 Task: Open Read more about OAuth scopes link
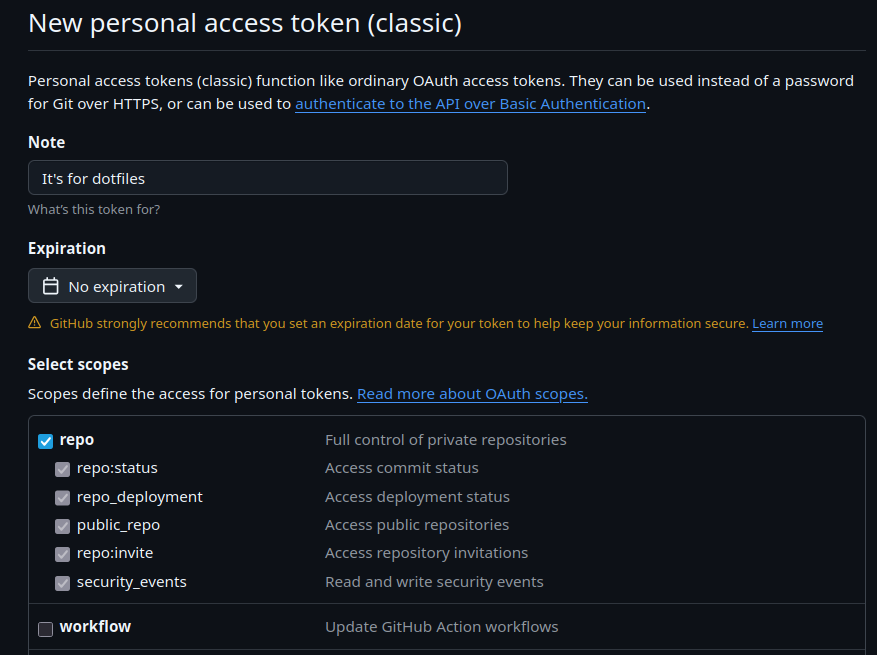pyautogui.click(x=472, y=394)
